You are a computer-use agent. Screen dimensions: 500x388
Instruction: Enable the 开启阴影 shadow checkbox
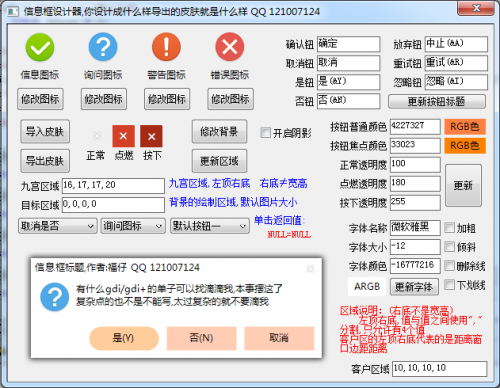click(x=266, y=132)
